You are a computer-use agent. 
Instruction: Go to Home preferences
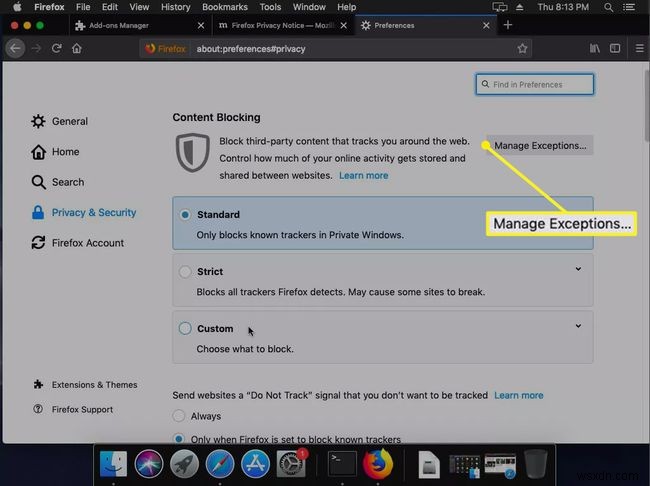tap(55, 152)
